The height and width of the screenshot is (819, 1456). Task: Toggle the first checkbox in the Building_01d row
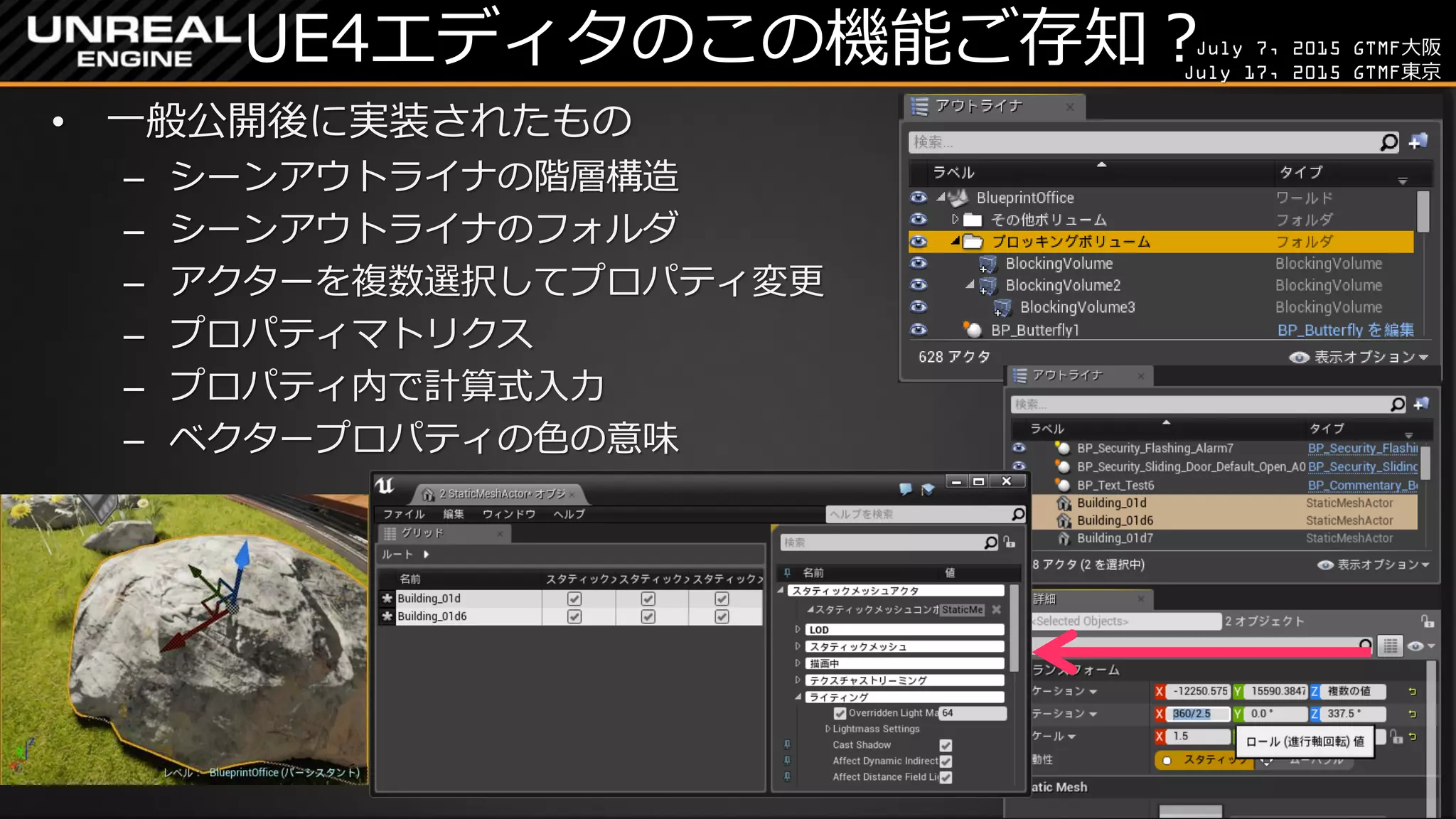574,599
